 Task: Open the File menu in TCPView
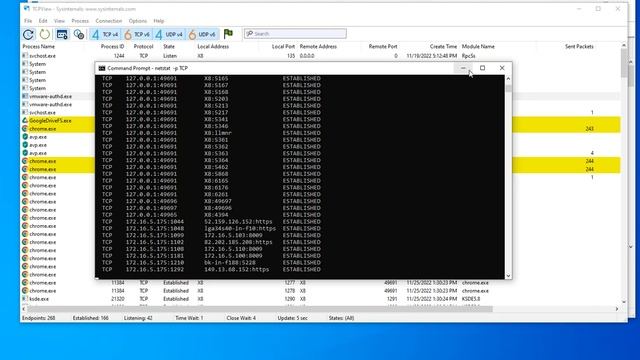(x=28, y=21)
